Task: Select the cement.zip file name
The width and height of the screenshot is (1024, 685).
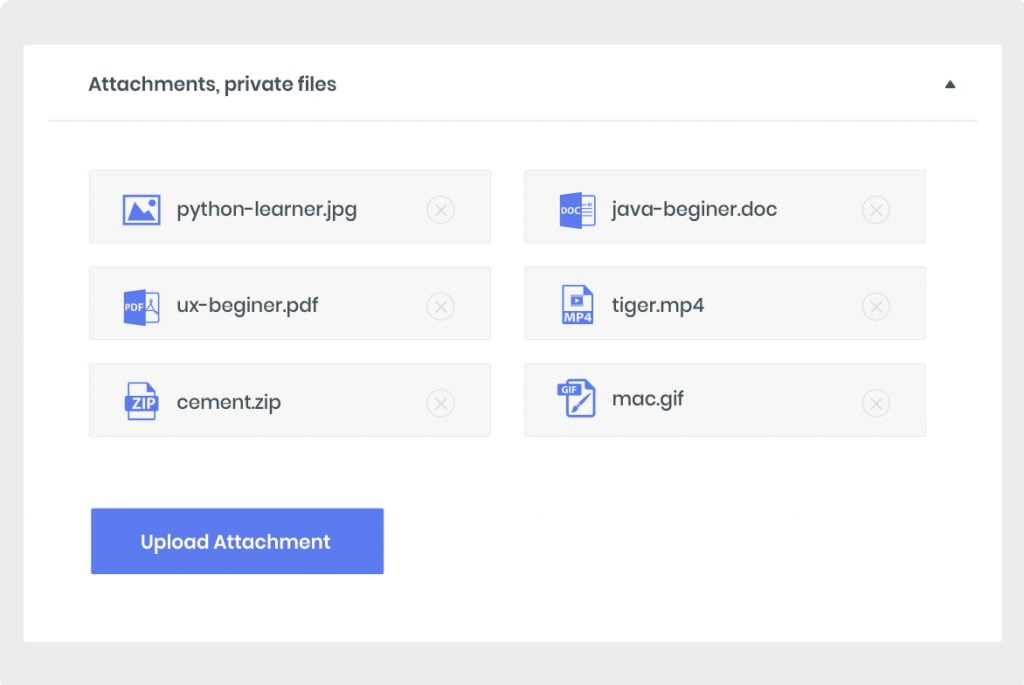Action: tap(228, 403)
